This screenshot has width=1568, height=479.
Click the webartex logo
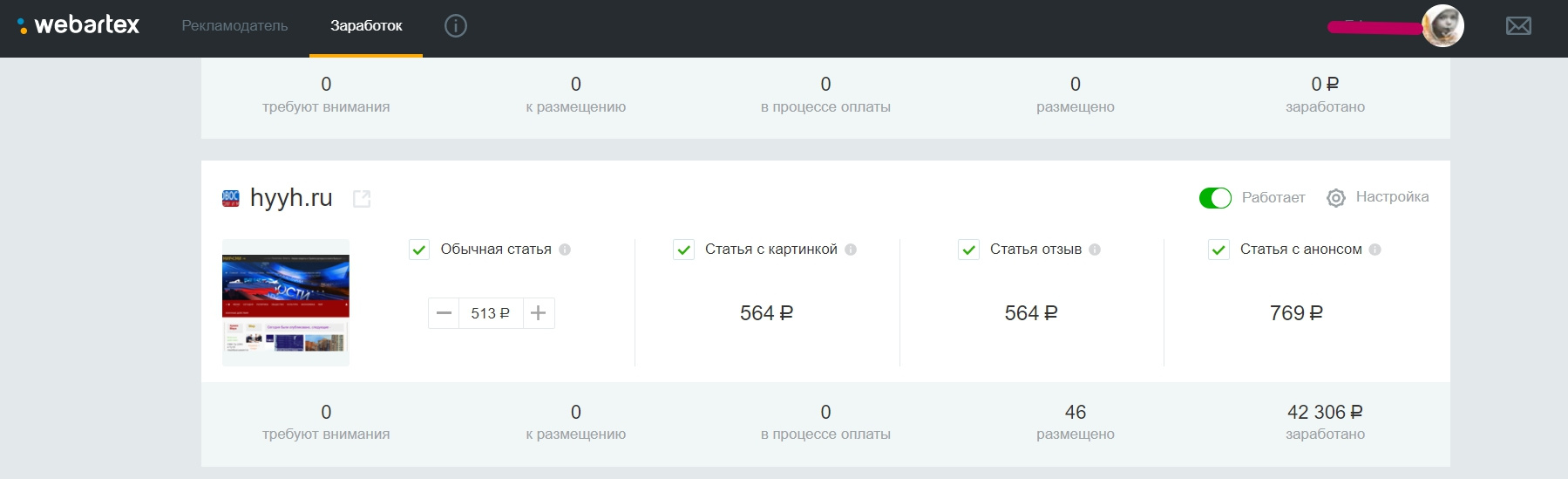(78, 25)
